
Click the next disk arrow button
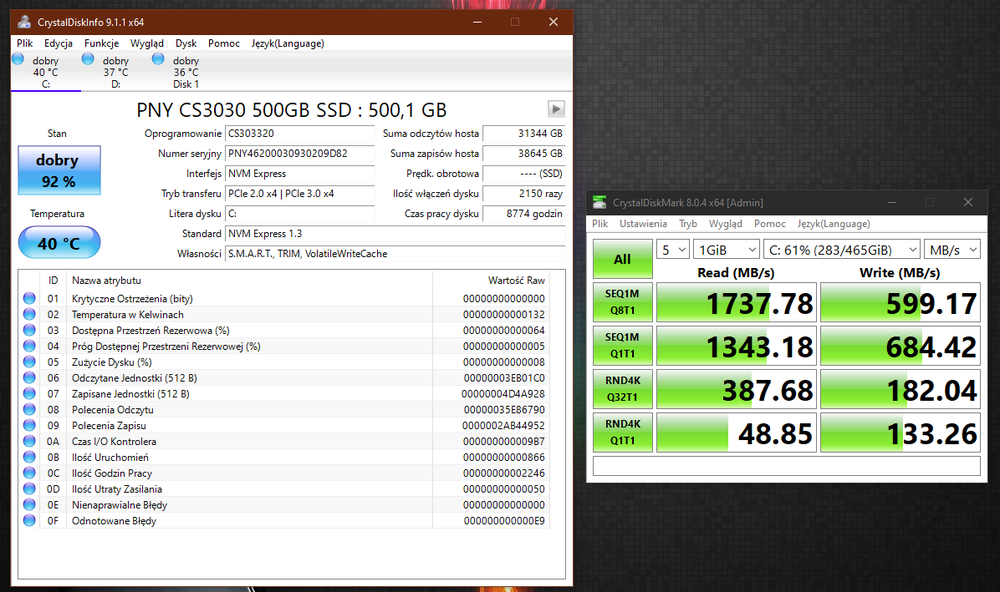(556, 109)
